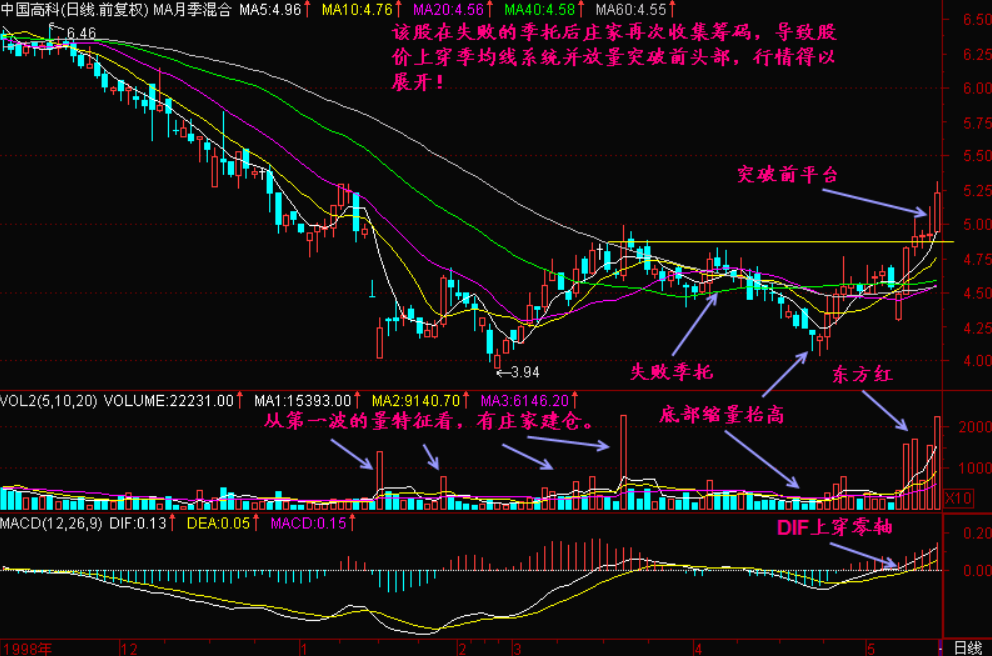Click the 东方红 annotation label
The image size is (992, 656).
[x=860, y=374]
